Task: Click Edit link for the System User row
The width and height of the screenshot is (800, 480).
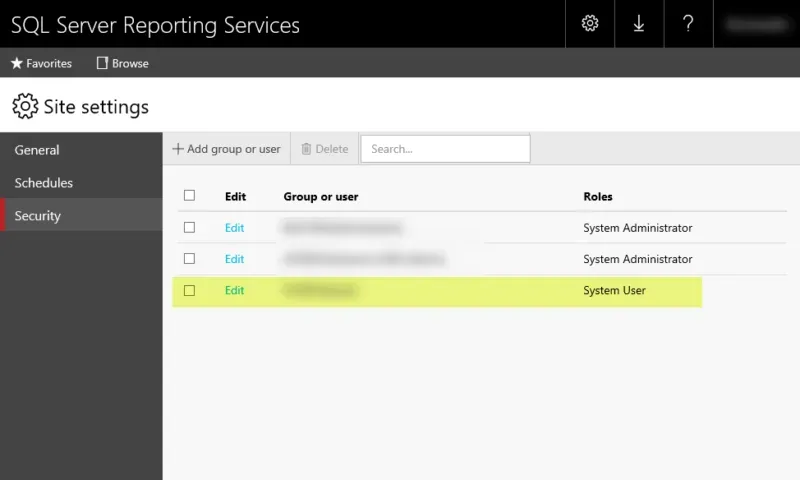Action: click(x=234, y=290)
